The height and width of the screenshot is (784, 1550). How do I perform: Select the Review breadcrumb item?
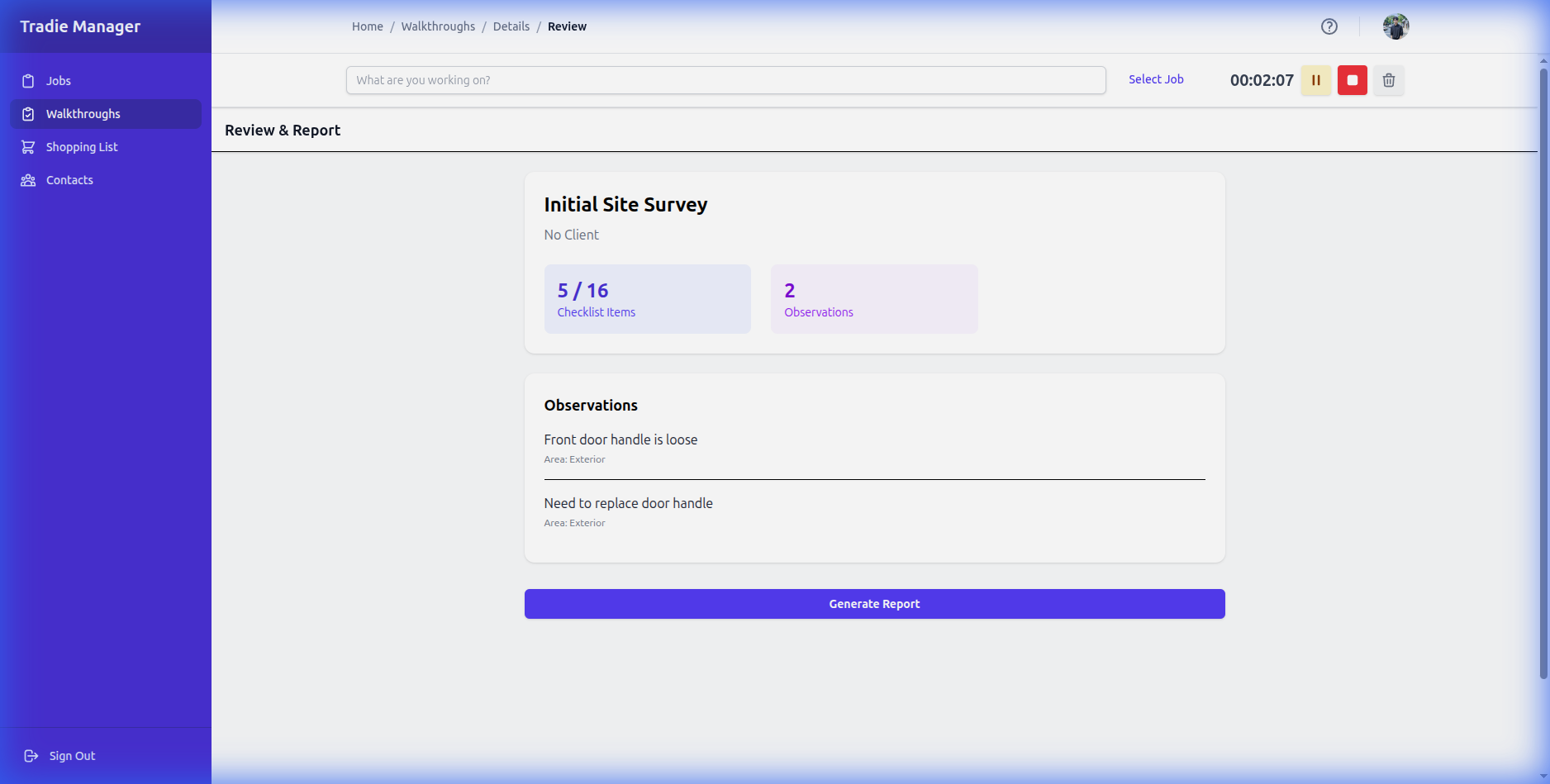[x=567, y=26]
